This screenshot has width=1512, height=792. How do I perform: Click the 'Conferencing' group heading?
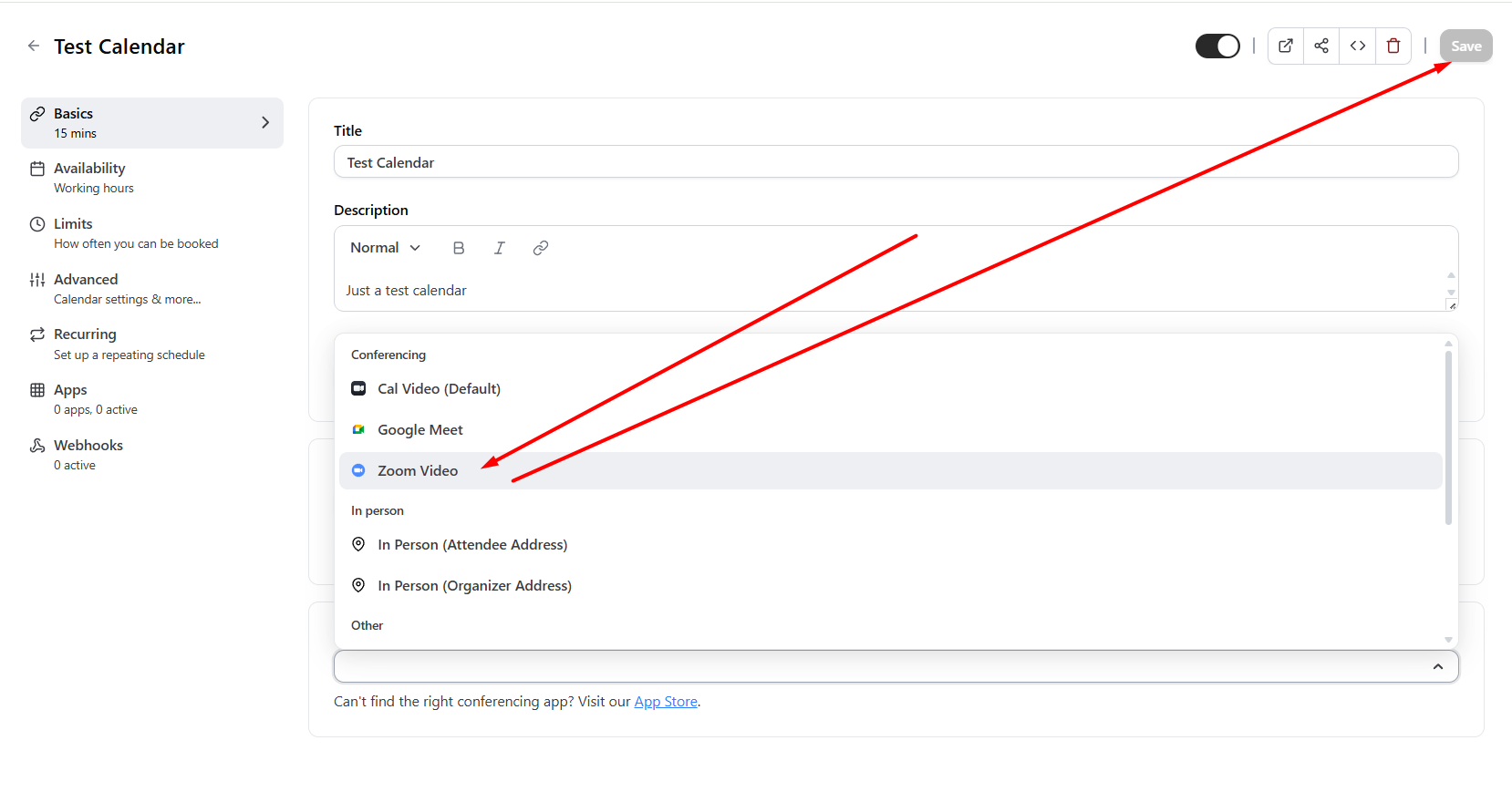pos(388,355)
